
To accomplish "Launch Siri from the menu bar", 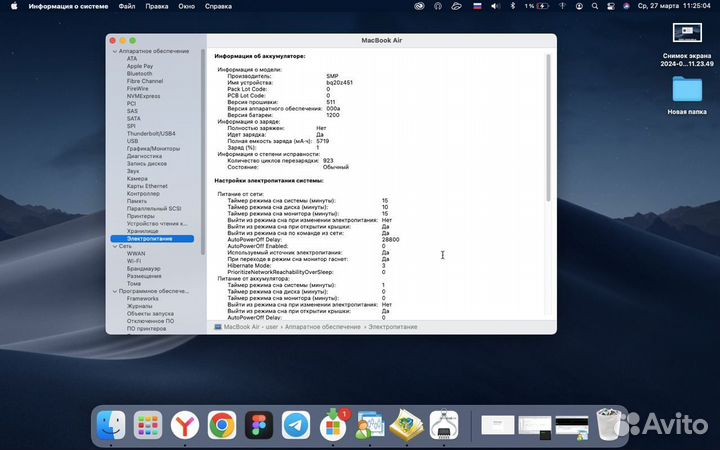I will [626, 6].
